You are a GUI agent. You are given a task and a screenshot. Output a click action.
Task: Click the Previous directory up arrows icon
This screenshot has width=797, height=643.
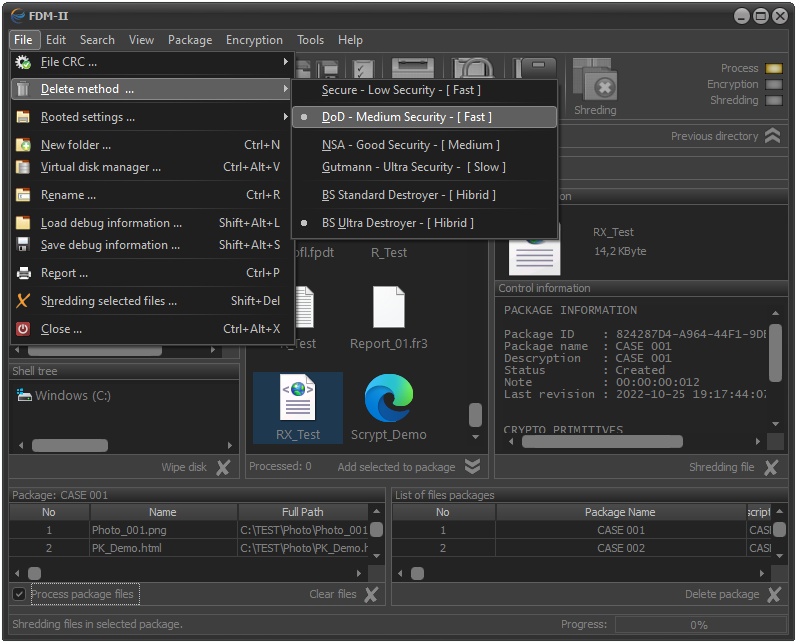pos(773,136)
